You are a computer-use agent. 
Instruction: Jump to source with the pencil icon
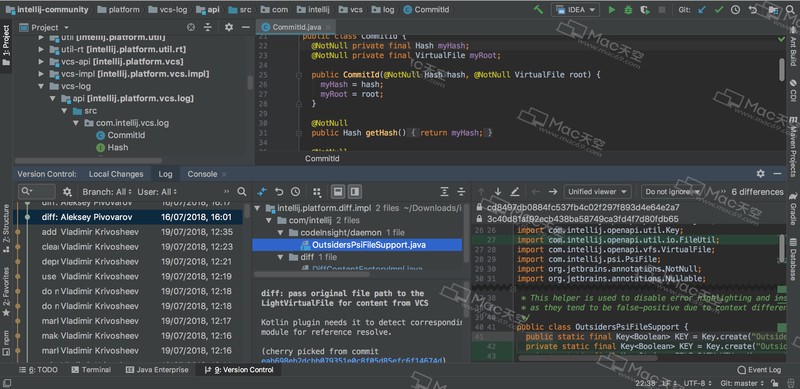pyautogui.click(x=514, y=192)
